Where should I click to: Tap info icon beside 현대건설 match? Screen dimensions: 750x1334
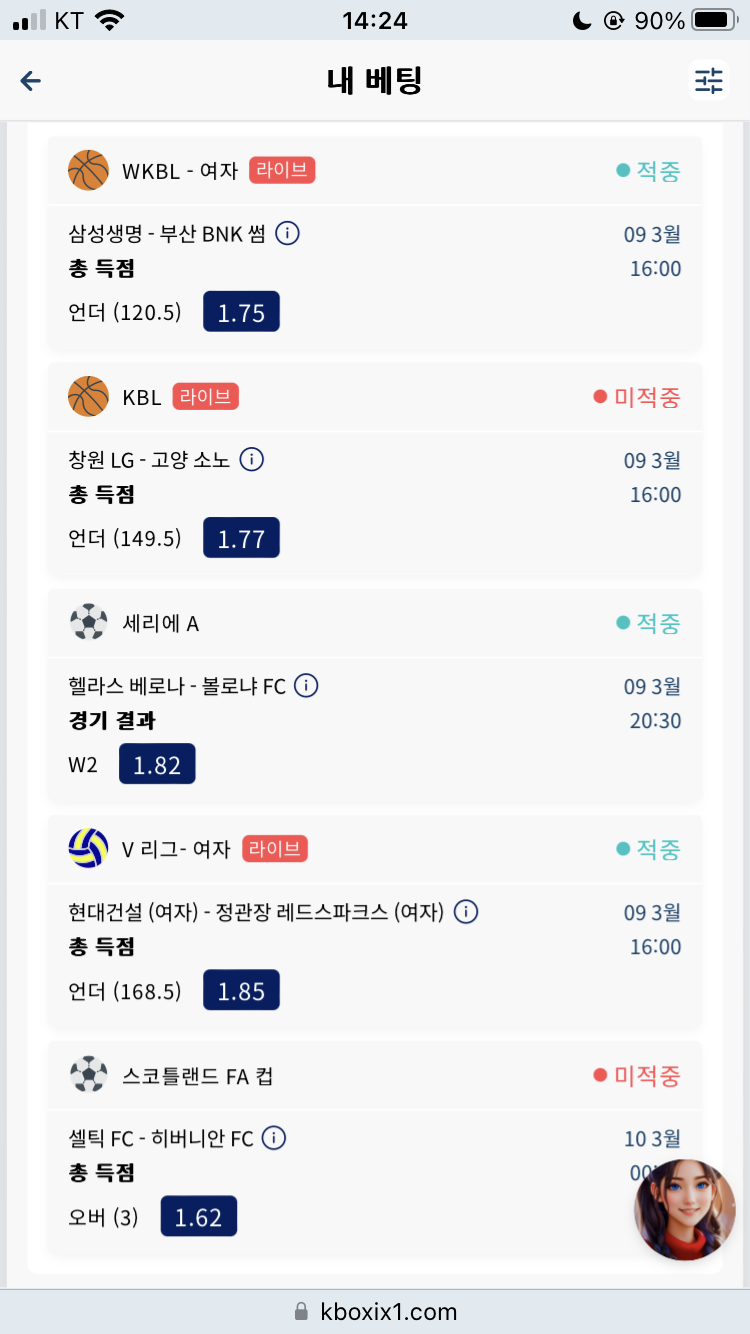[466, 912]
